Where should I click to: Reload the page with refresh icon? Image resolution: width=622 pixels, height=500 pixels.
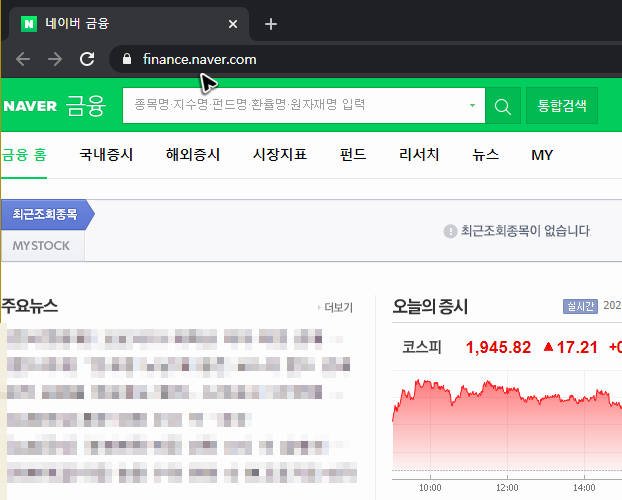(87, 60)
